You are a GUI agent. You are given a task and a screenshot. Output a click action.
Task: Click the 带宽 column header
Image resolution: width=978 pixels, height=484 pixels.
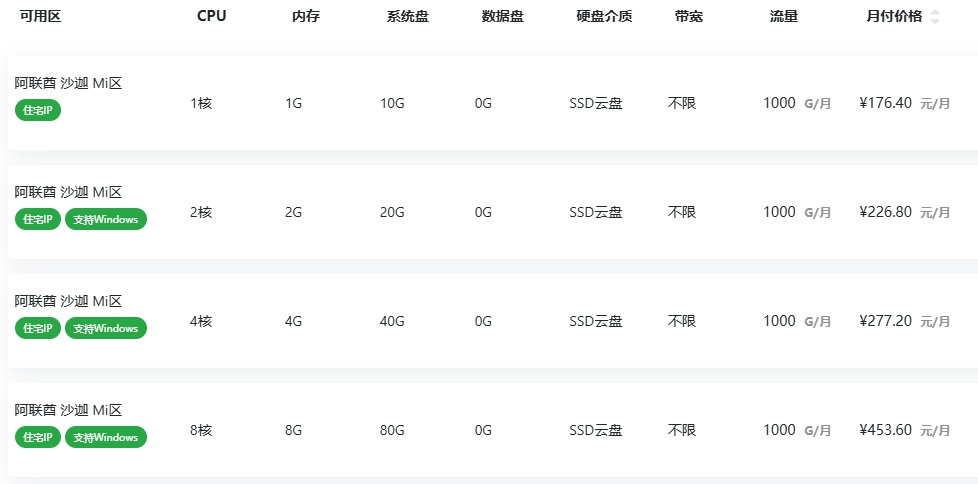(x=689, y=17)
